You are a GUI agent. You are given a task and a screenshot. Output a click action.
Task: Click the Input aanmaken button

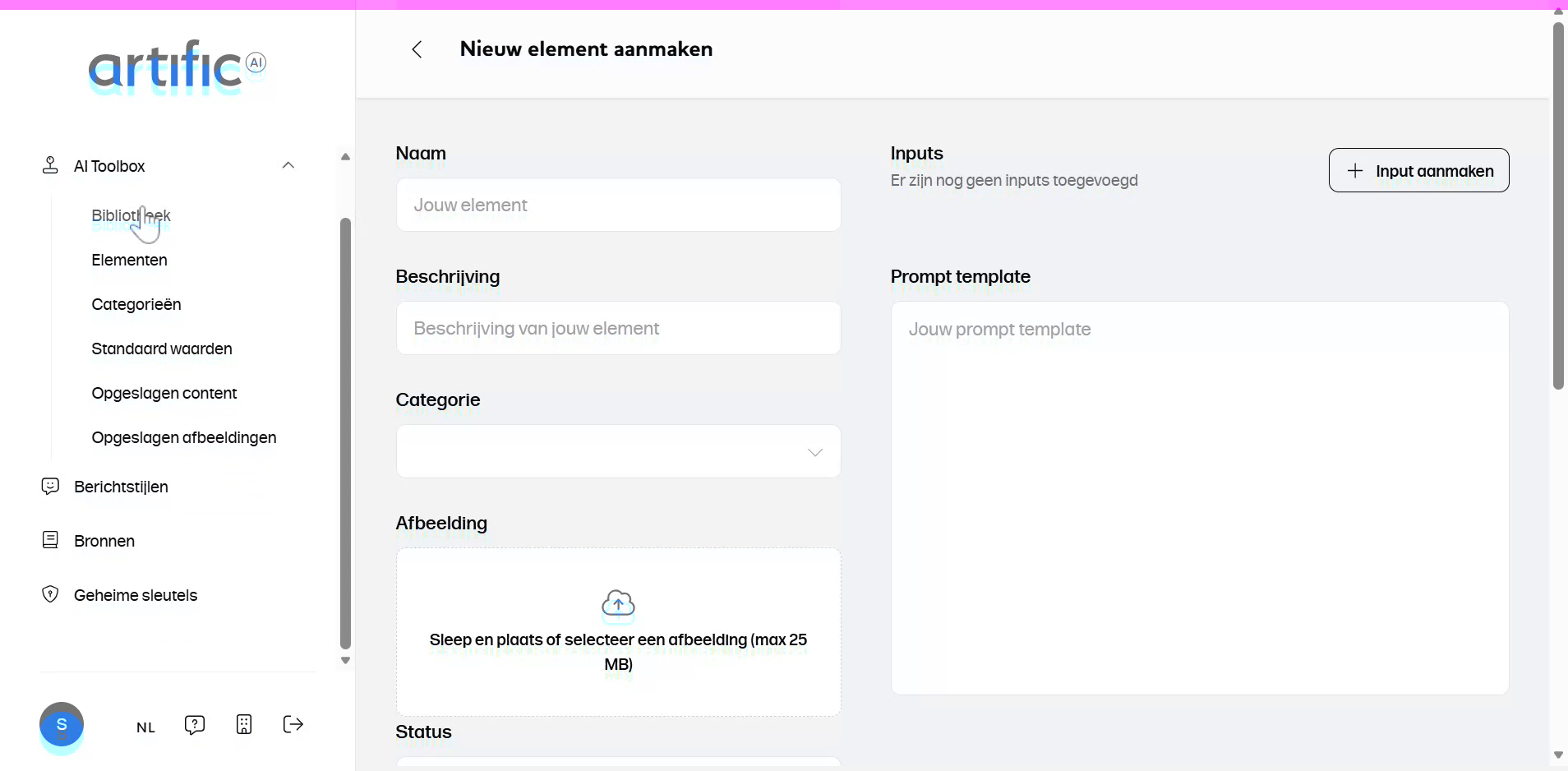(x=1419, y=170)
